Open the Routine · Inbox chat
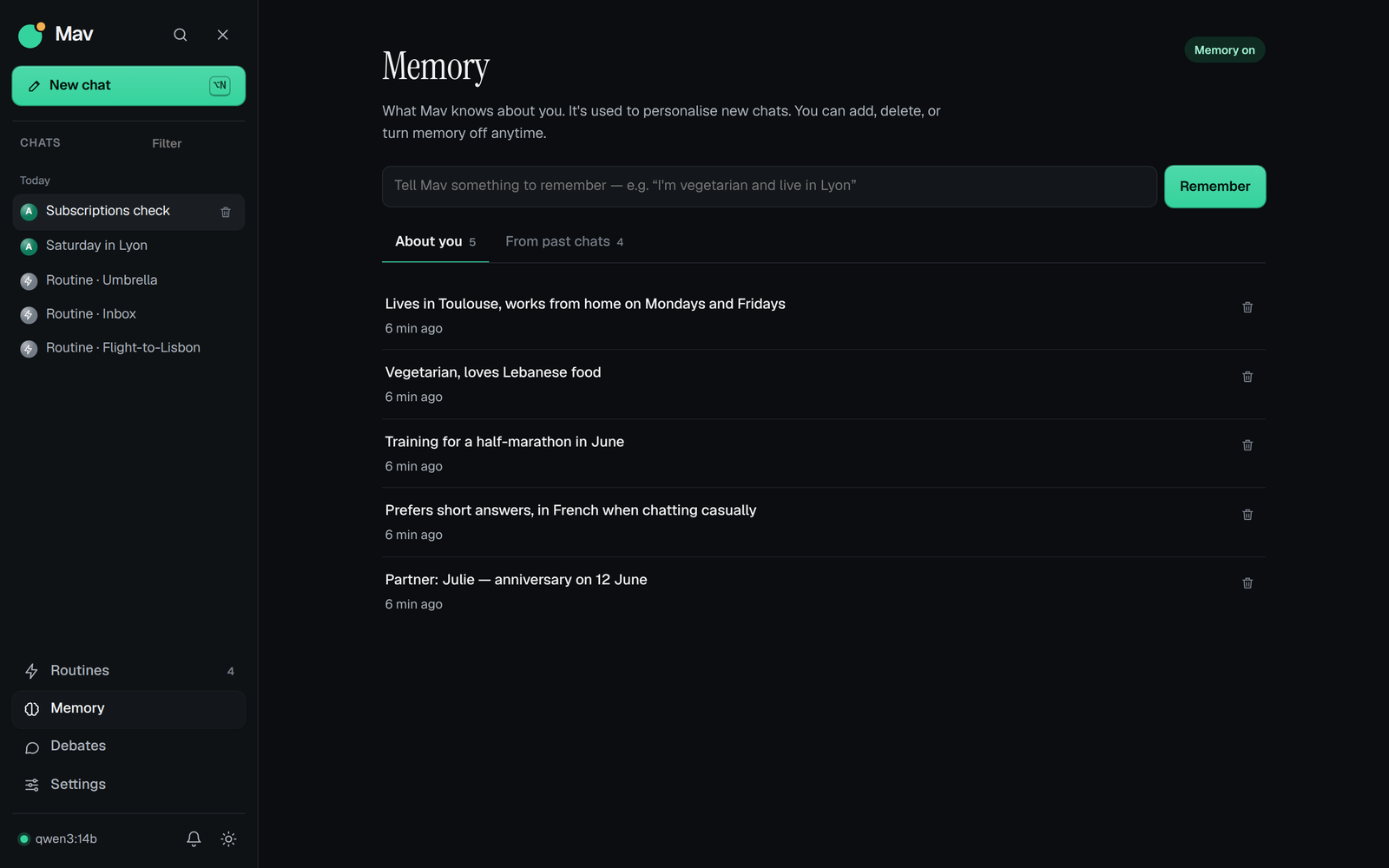The height and width of the screenshot is (868, 1389). tap(128, 314)
